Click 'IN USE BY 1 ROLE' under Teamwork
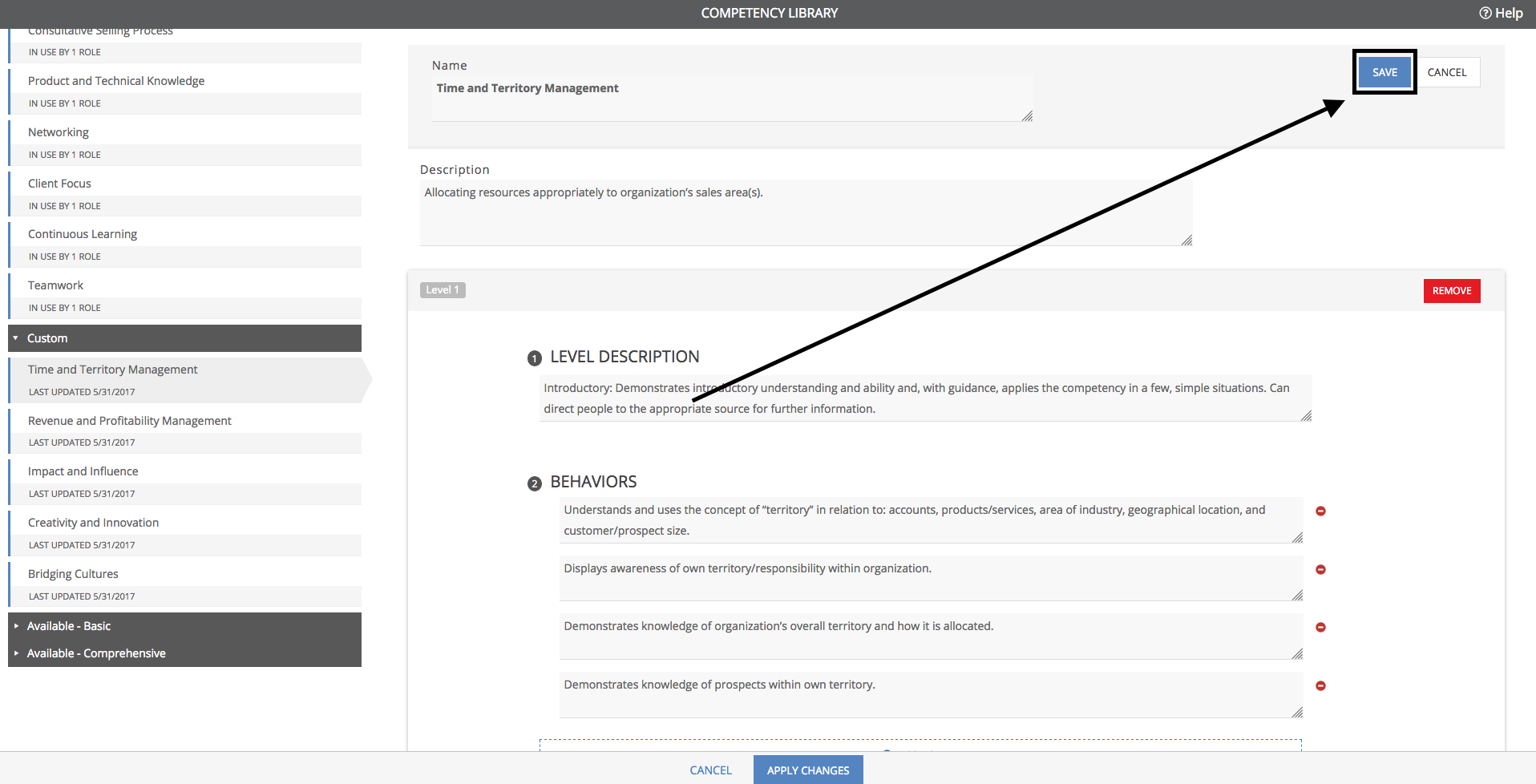1536x784 pixels. tap(65, 308)
